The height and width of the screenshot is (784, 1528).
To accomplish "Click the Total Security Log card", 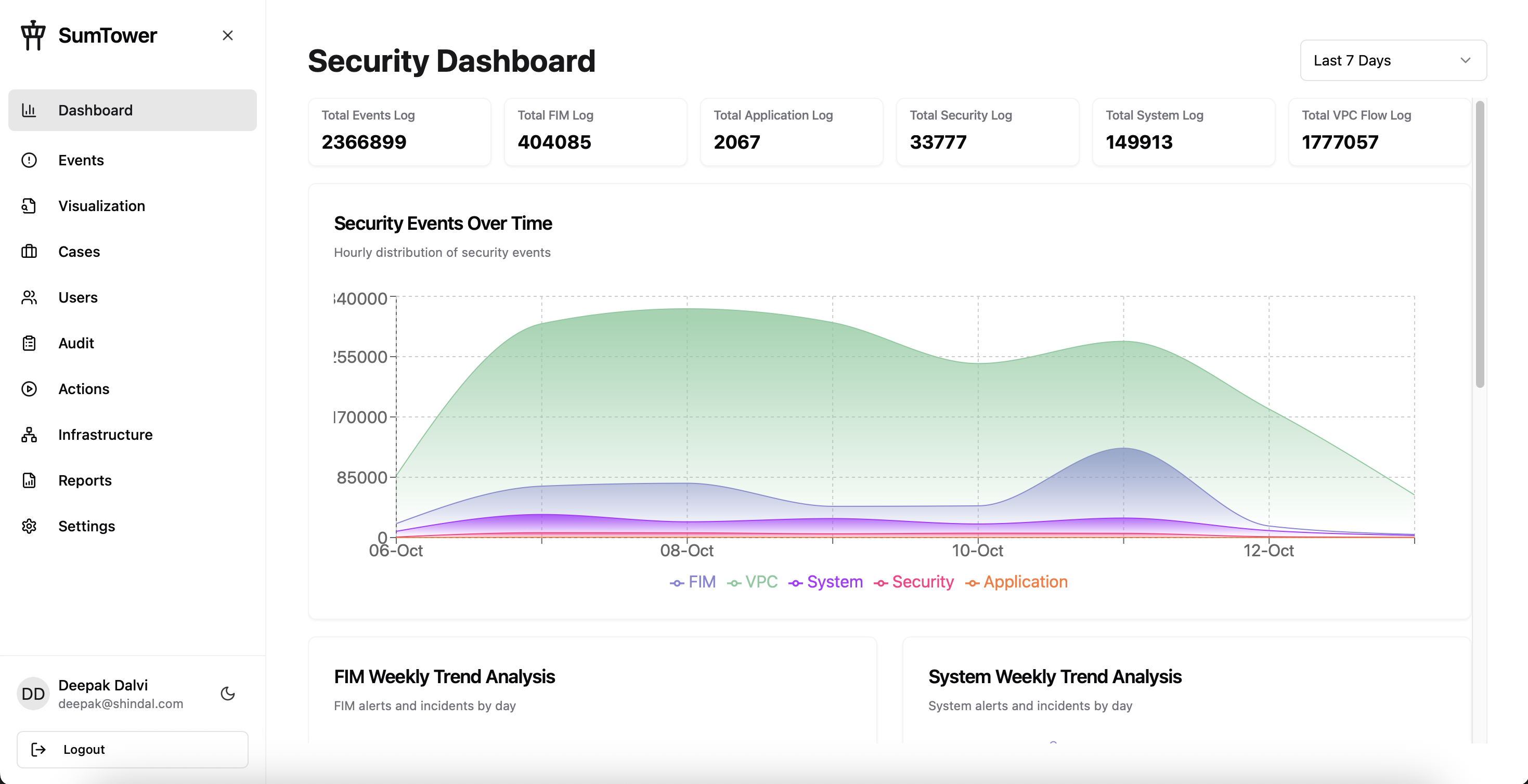I will pyautogui.click(x=987, y=132).
